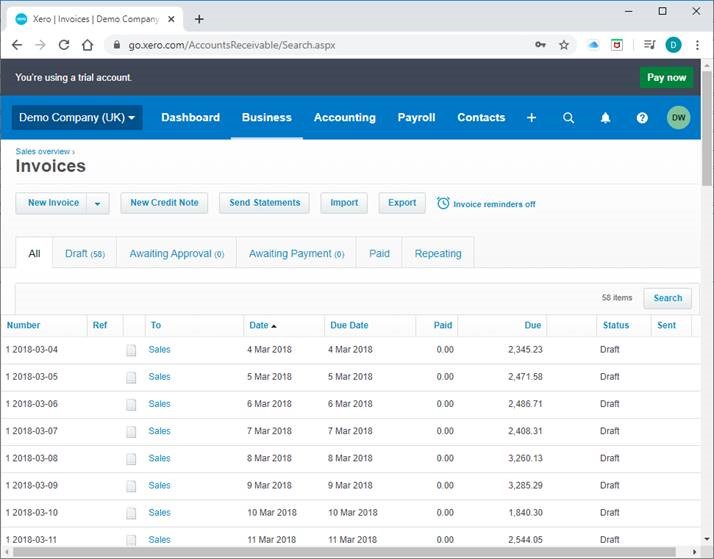714x559 pixels.
Task: Click the Xero plus quick-add icon
Action: click(x=531, y=117)
